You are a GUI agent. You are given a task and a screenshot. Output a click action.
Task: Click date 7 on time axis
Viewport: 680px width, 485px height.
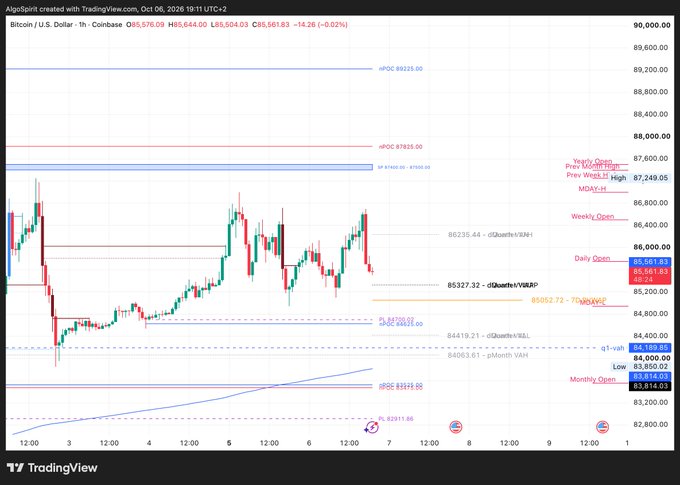pyautogui.click(x=389, y=443)
